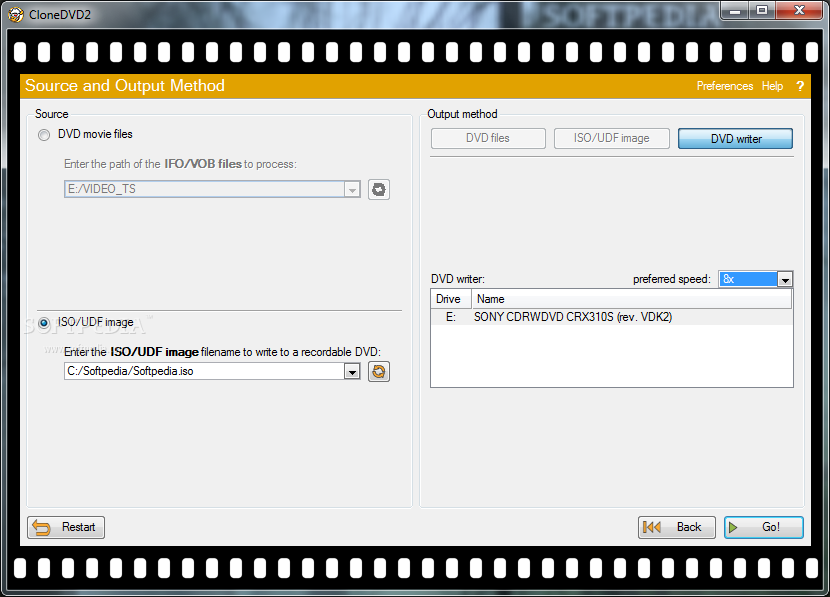Click the C:/Softpedia/Softpedia.iso filename field

(204, 371)
